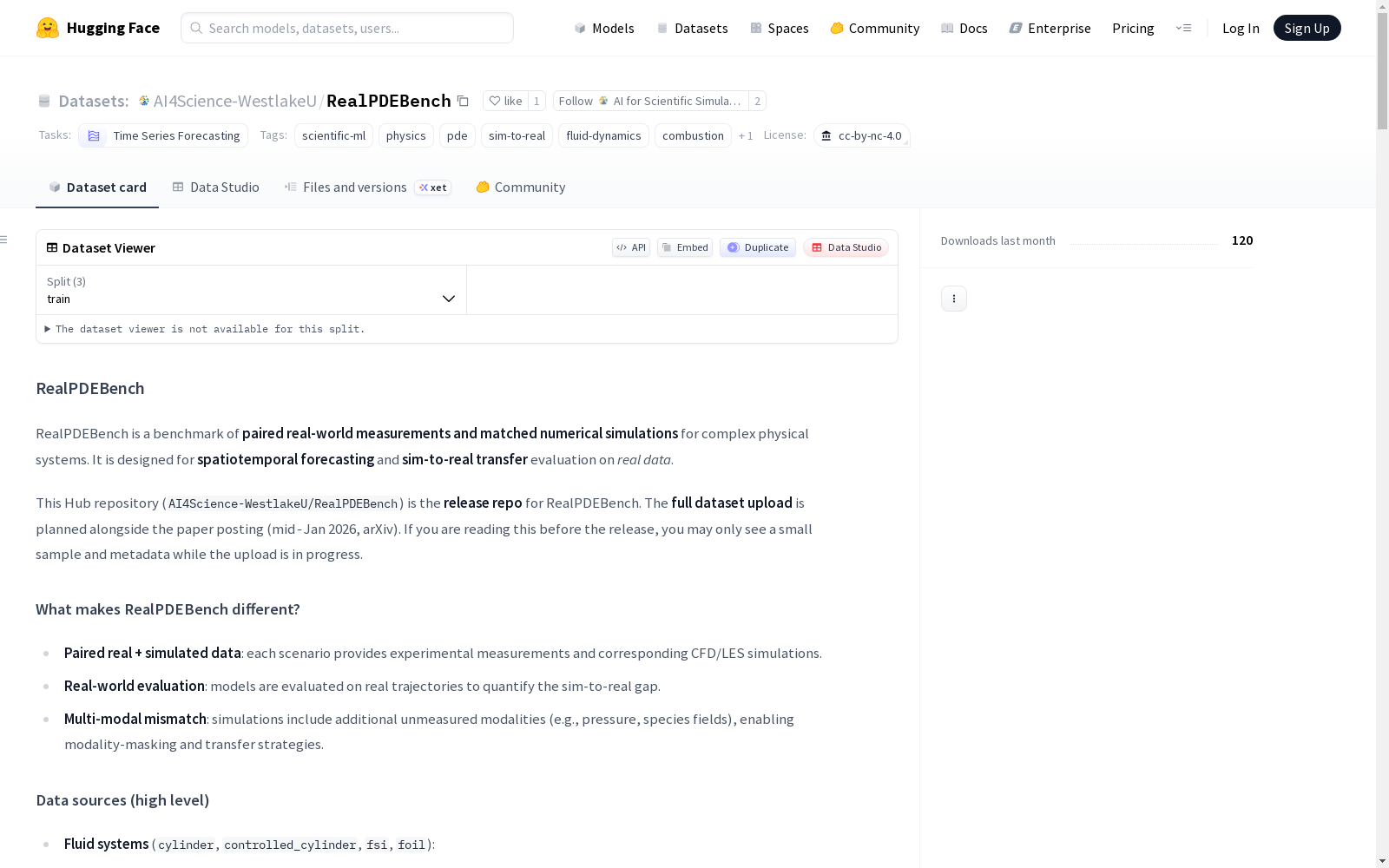
Task: Select the combustion tag
Action: (x=693, y=135)
